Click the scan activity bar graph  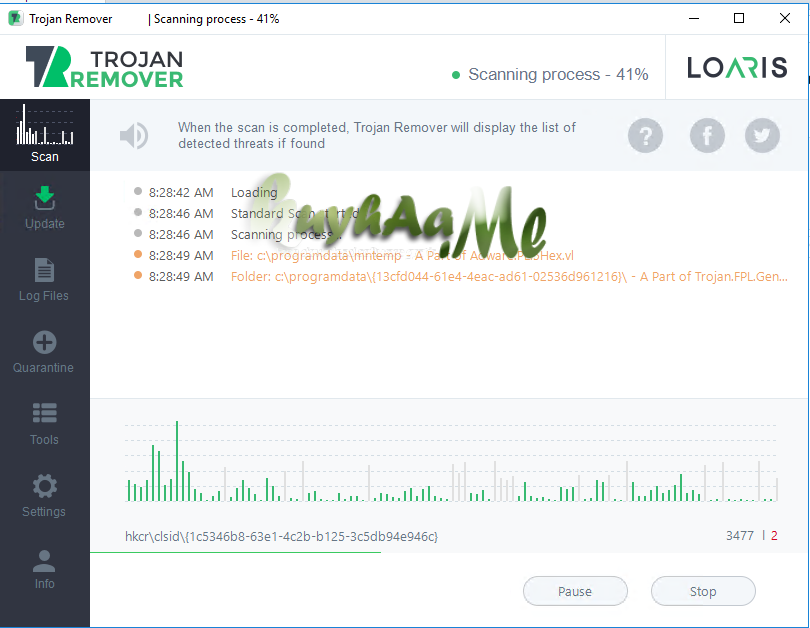(x=451, y=461)
